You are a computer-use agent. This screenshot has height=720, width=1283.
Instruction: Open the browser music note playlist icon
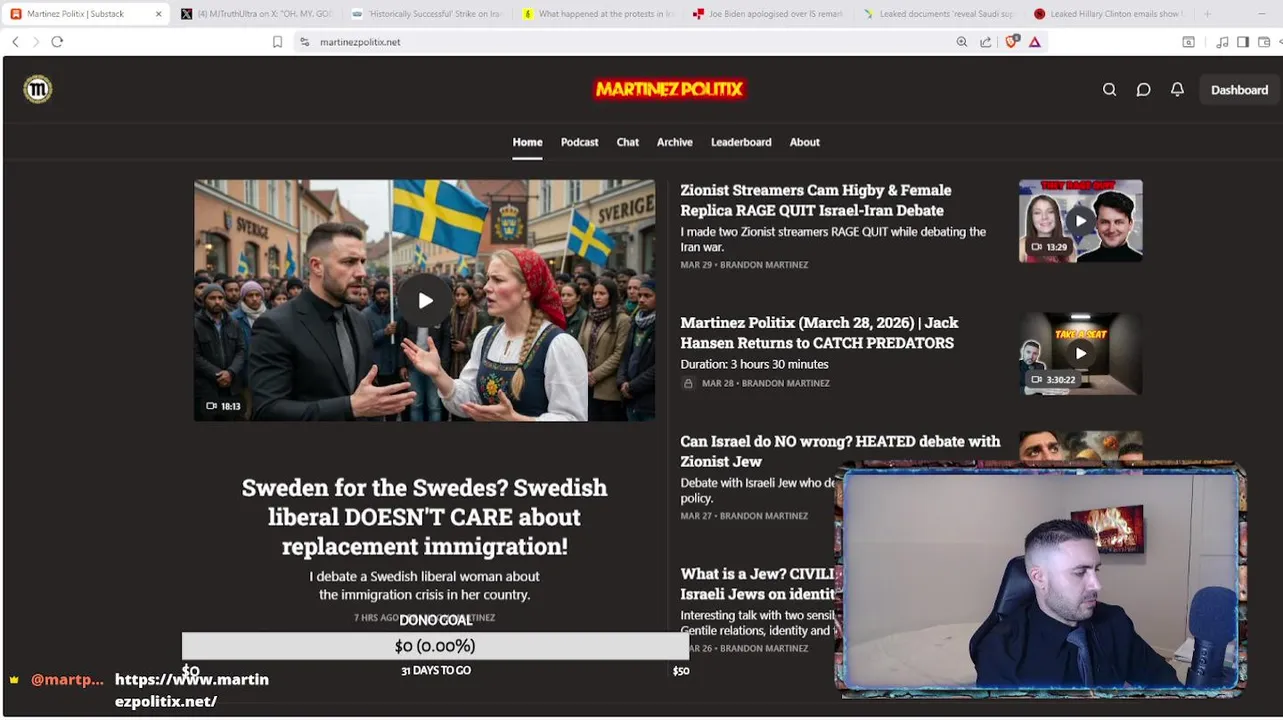1222,42
